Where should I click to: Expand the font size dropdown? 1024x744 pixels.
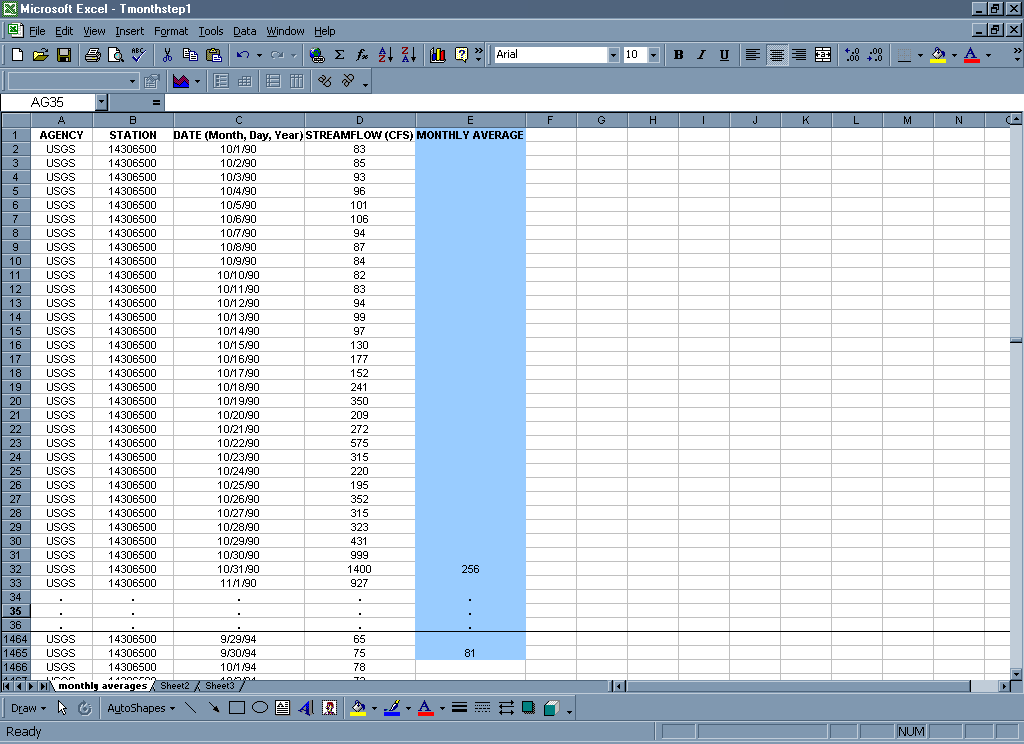pos(653,55)
